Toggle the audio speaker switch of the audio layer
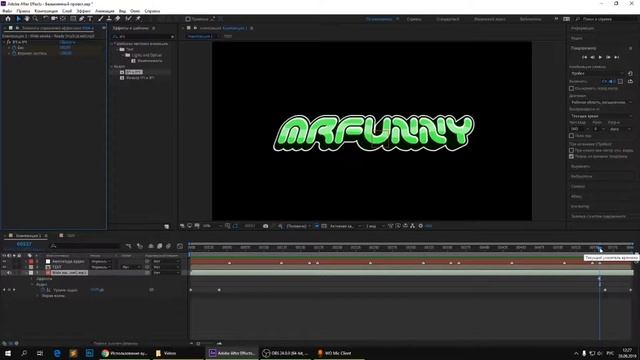The height and width of the screenshot is (360, 640). (9, 273)
